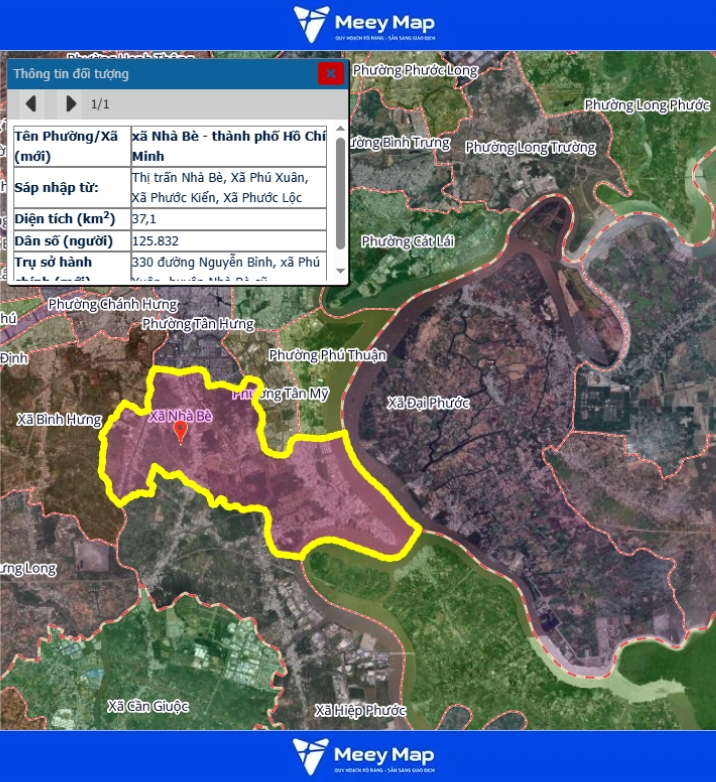Click the Phường Chánh Hưng map label
Screen dimensions: 716x782
point(112,304)
